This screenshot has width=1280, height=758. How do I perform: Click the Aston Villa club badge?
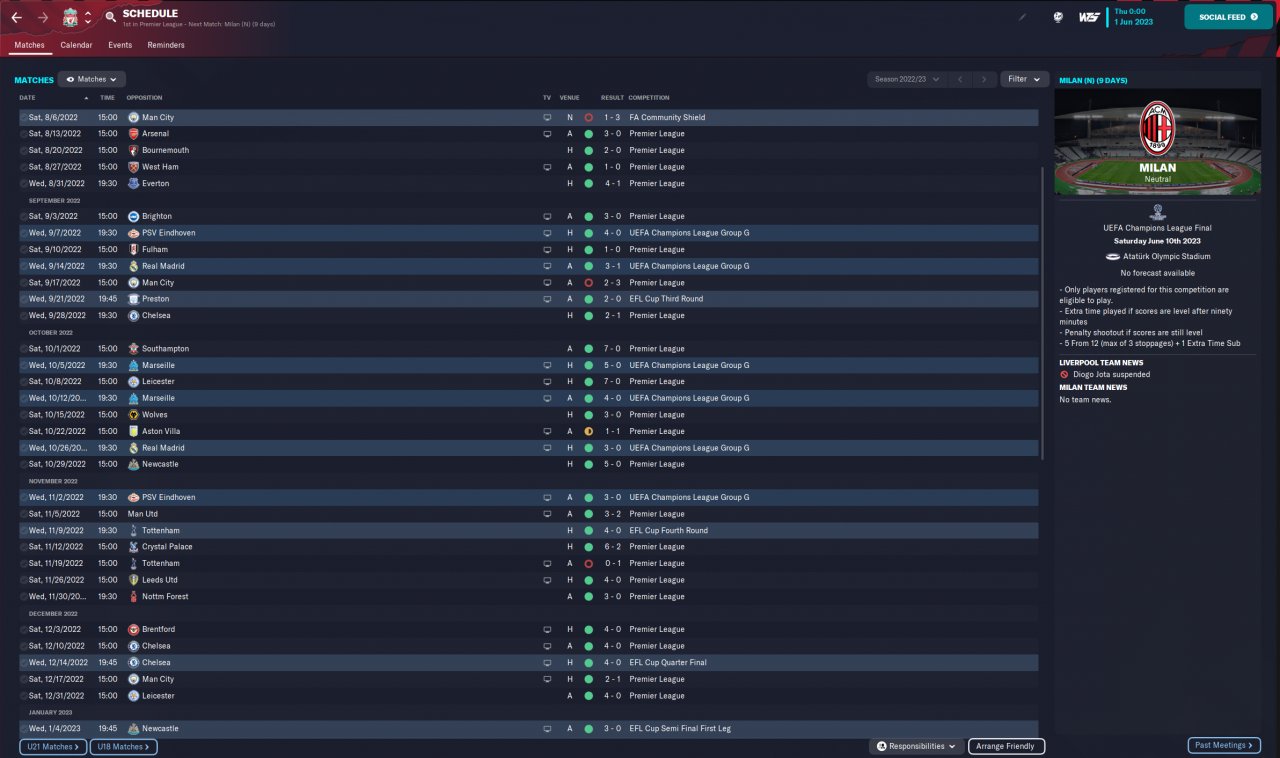[133, 431]
